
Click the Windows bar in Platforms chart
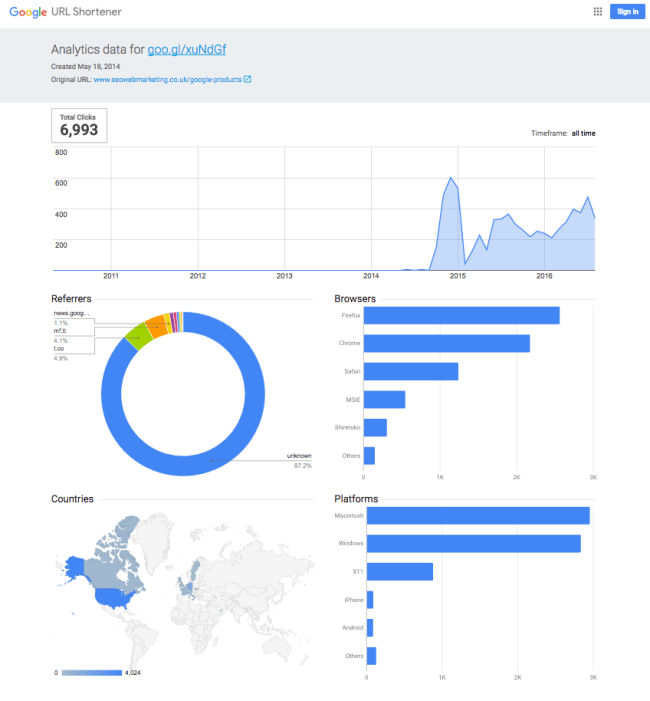tap(473, 543)
